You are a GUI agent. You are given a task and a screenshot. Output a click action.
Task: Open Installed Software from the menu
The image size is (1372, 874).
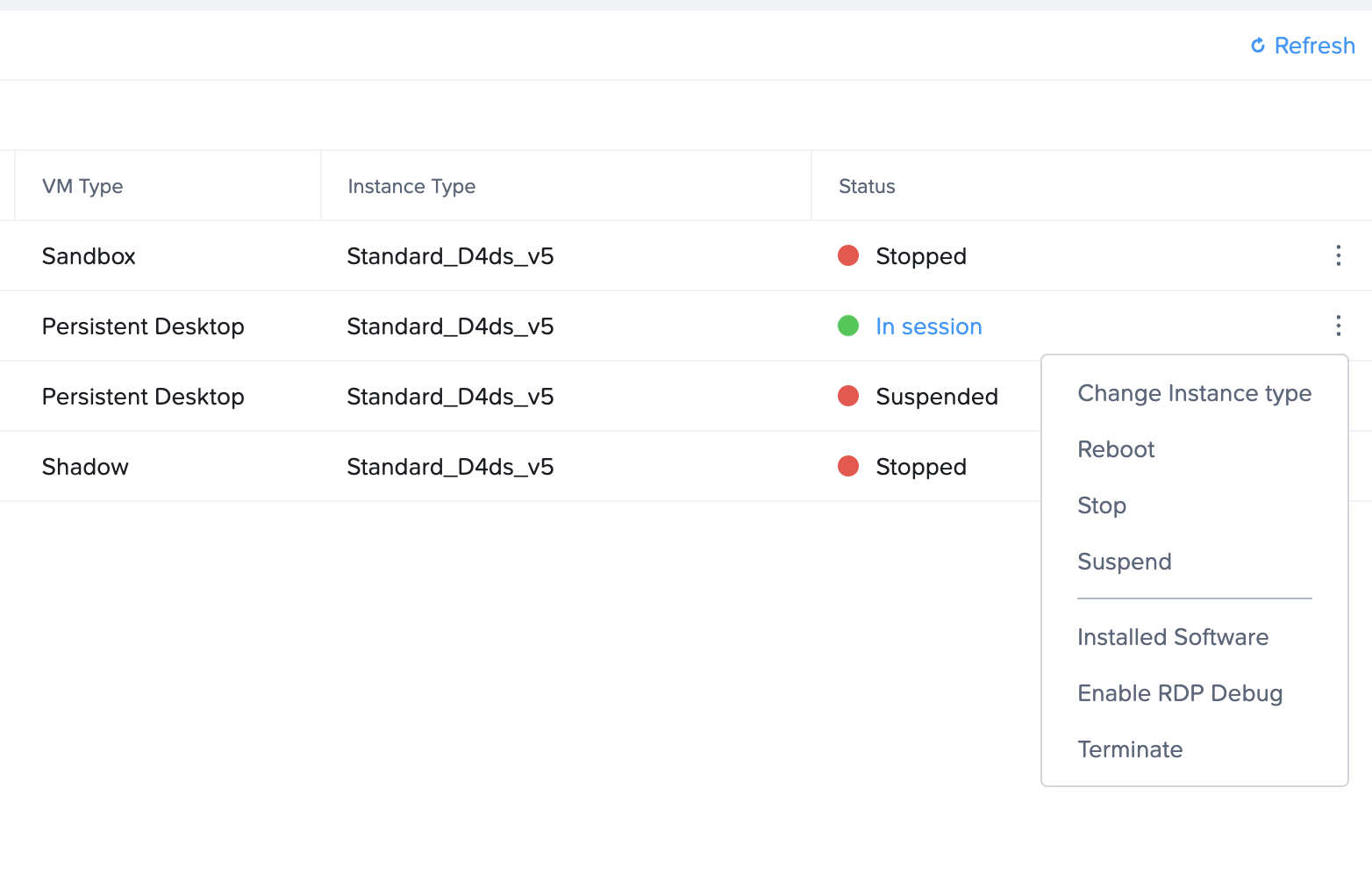(1173, 637)
